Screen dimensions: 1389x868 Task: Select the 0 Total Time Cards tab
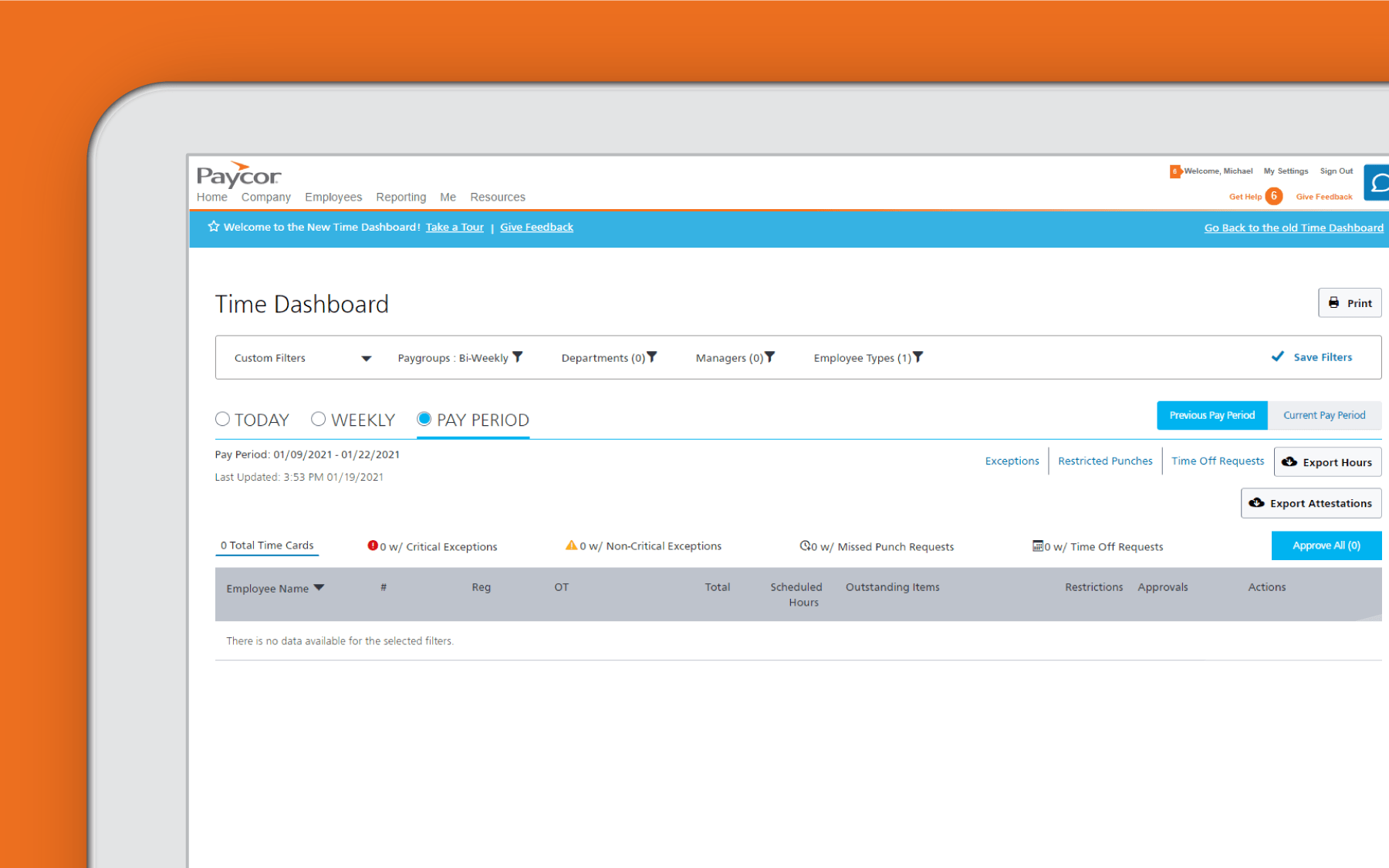267,545
